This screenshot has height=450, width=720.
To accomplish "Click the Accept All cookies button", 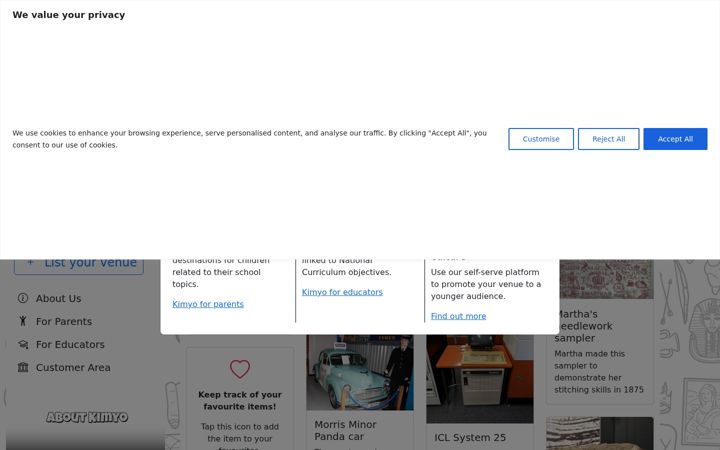I will [675, 139].
